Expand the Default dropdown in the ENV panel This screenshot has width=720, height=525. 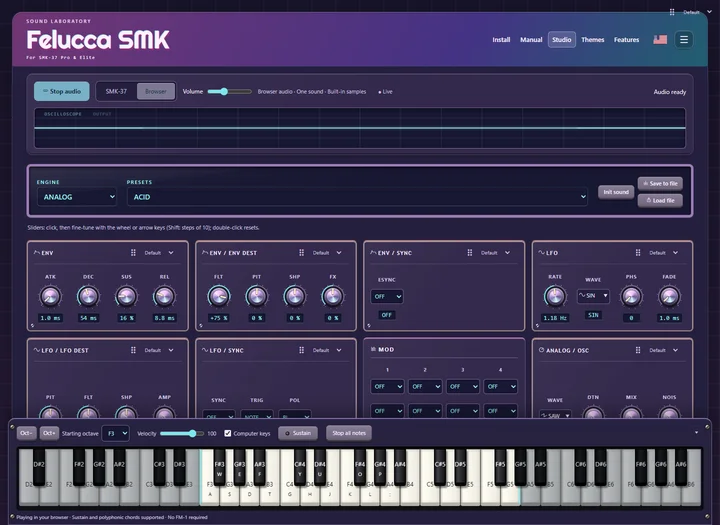click(x=159, y=253)
